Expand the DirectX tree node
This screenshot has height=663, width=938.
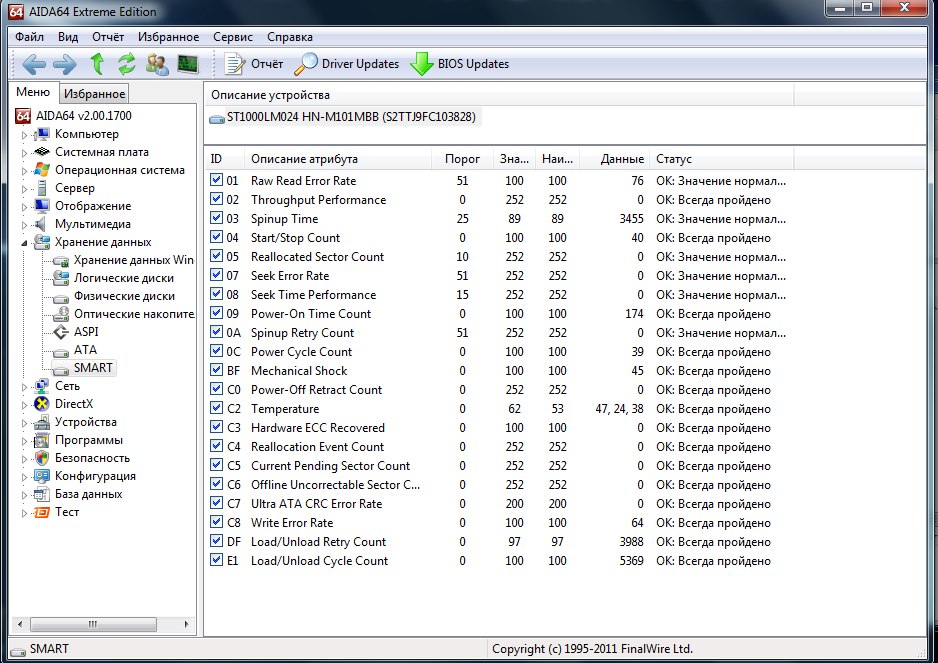pyautogui.click(x=25, y=404)
